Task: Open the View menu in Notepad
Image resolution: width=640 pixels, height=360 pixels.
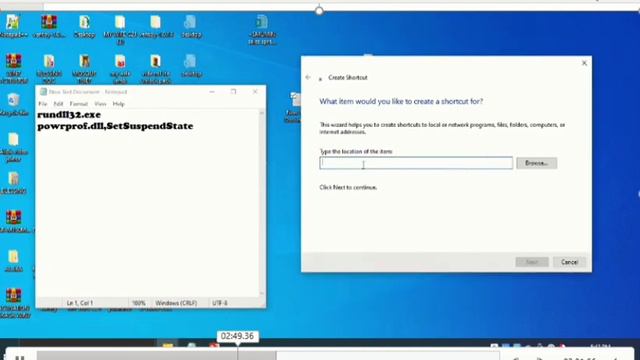Action: click(x=100, y=104)
